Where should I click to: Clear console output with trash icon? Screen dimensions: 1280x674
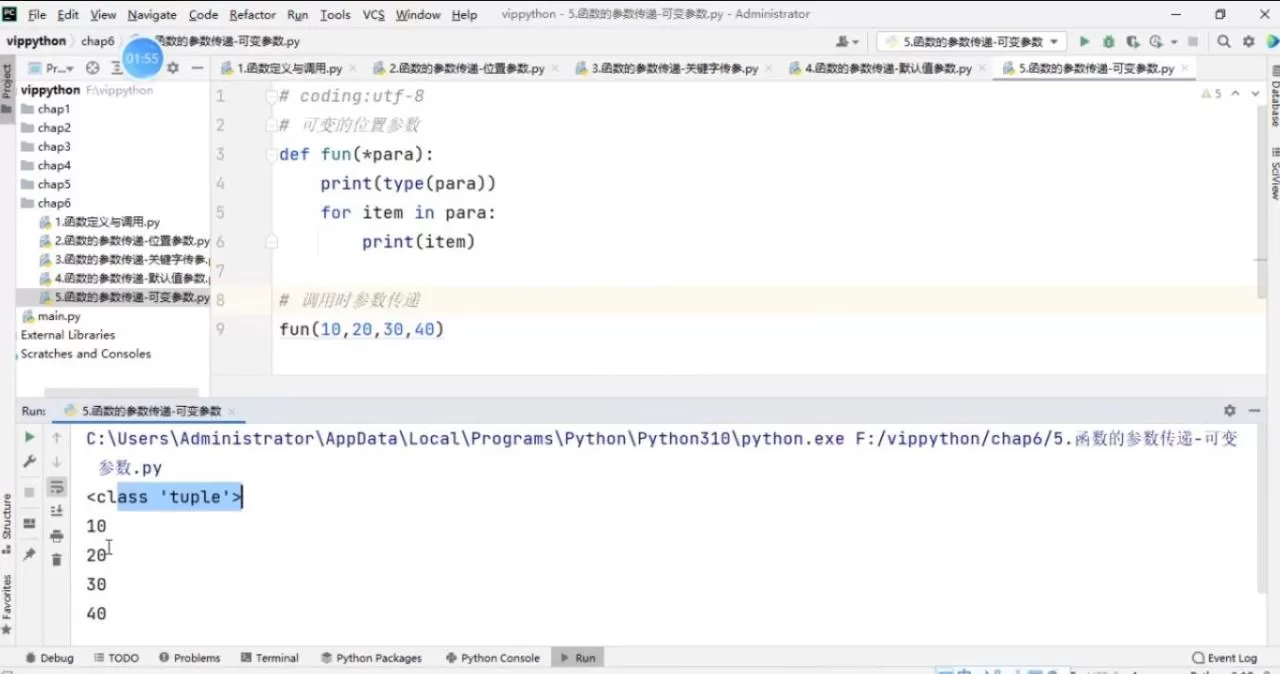tap(57, 560)
